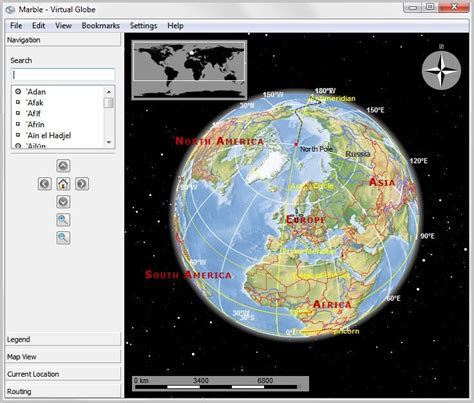
Task: Collapse the Navigation panel tab
Action: click(x=63, y=40)
